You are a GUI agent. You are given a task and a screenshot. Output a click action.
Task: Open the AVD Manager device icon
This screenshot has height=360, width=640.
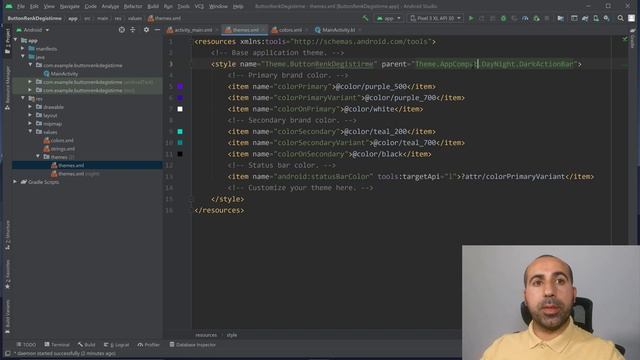coord(596,18)
